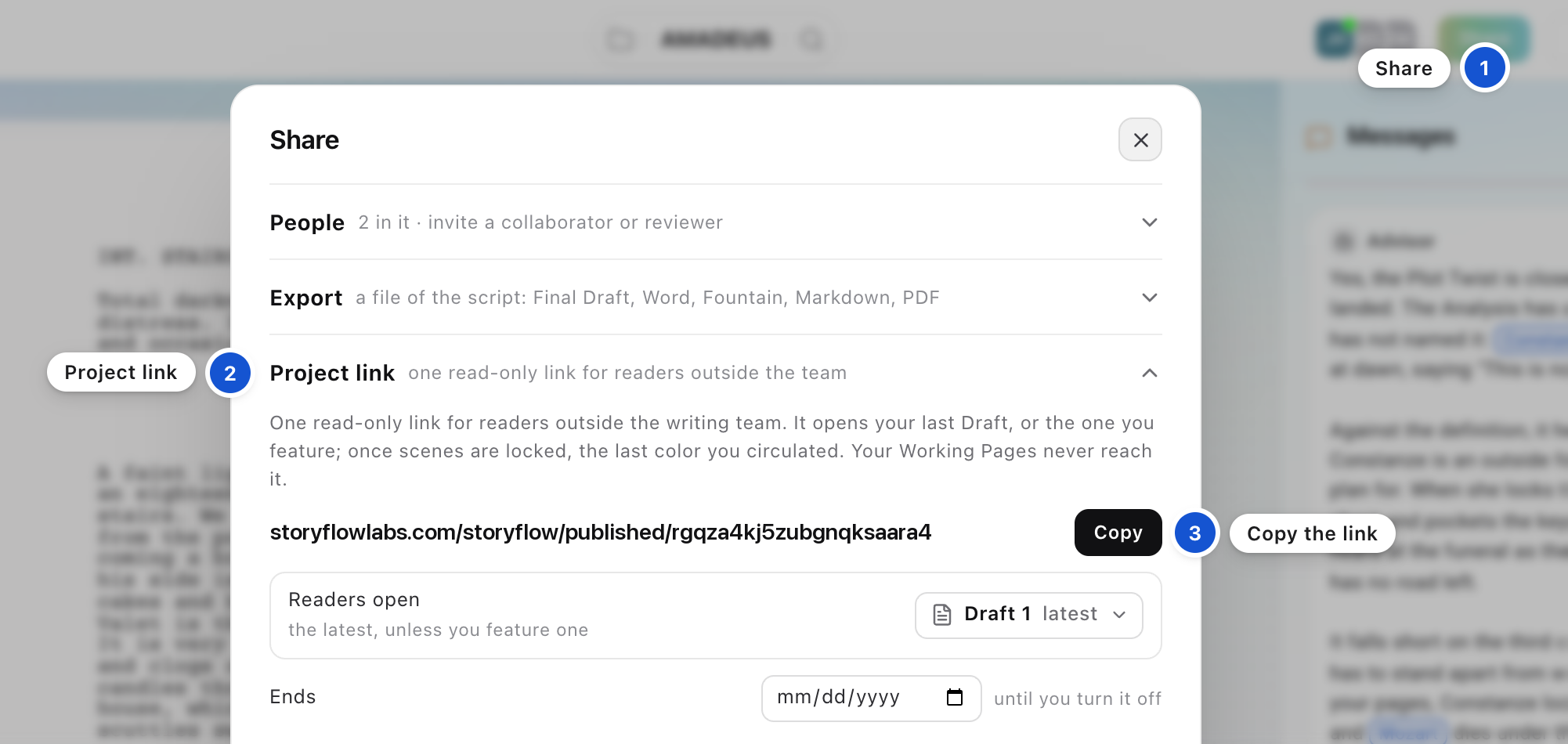Copy the project link
1568x744 pixels.
1118,533
